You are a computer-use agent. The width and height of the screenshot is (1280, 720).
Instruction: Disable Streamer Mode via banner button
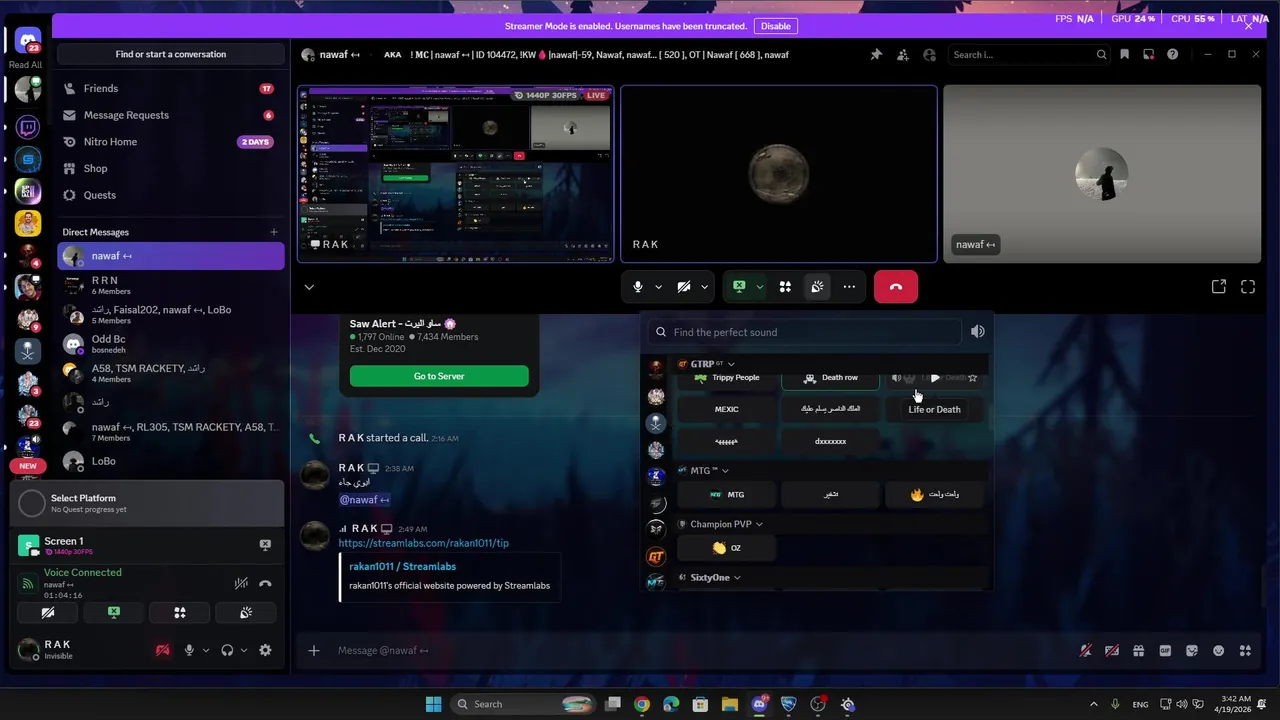click(775, 26)
